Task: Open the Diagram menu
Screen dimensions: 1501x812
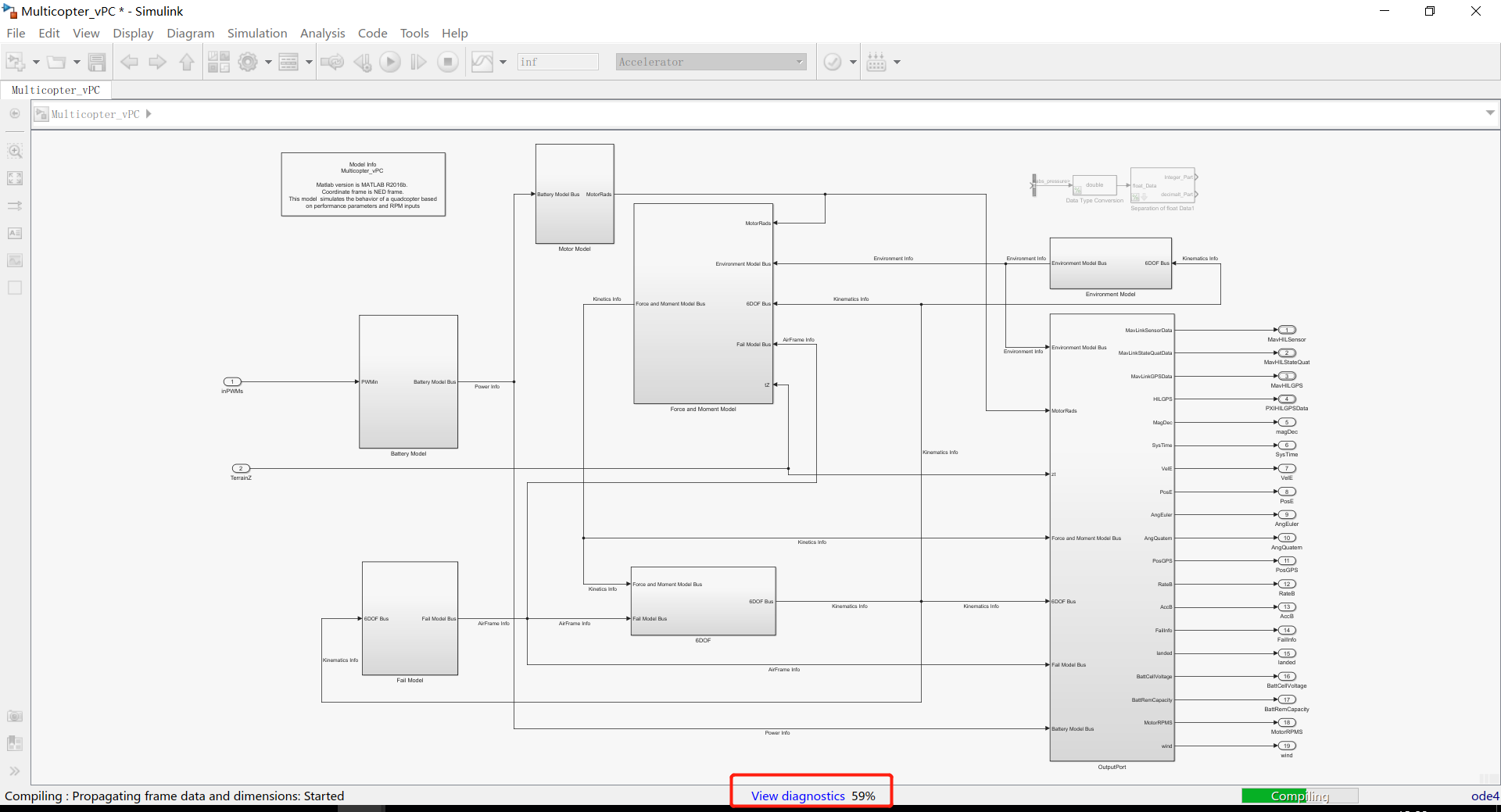Action: click(190, 33)
